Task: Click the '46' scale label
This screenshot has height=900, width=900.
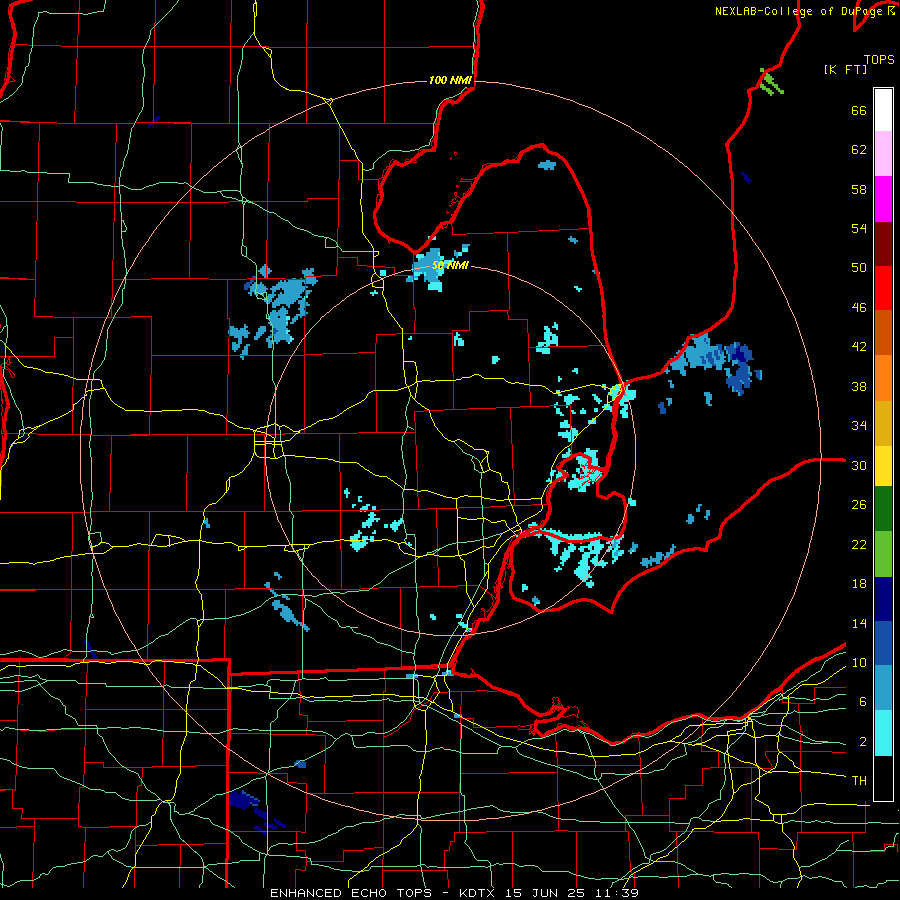Action: pos(859,308)
